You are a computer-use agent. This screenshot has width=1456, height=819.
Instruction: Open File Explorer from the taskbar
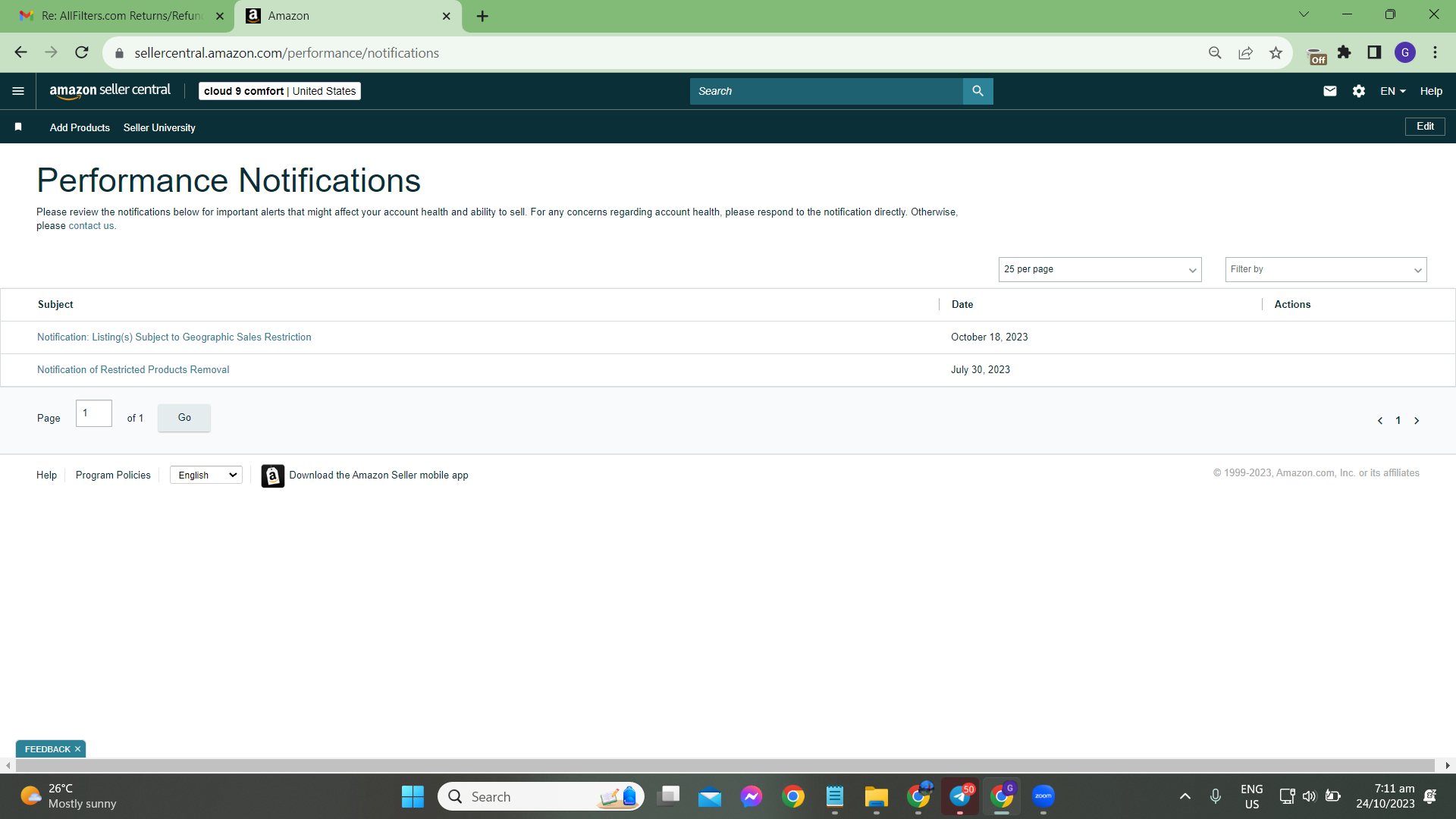(876, 796)
